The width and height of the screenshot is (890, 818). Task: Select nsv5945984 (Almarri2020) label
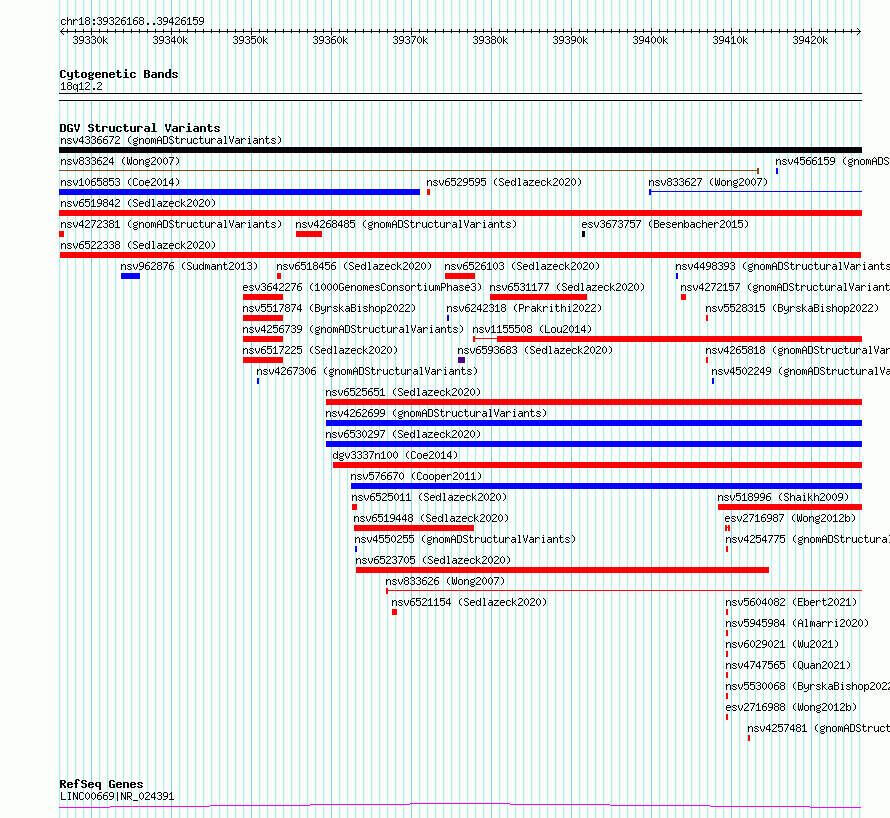[x=797, y=623]
